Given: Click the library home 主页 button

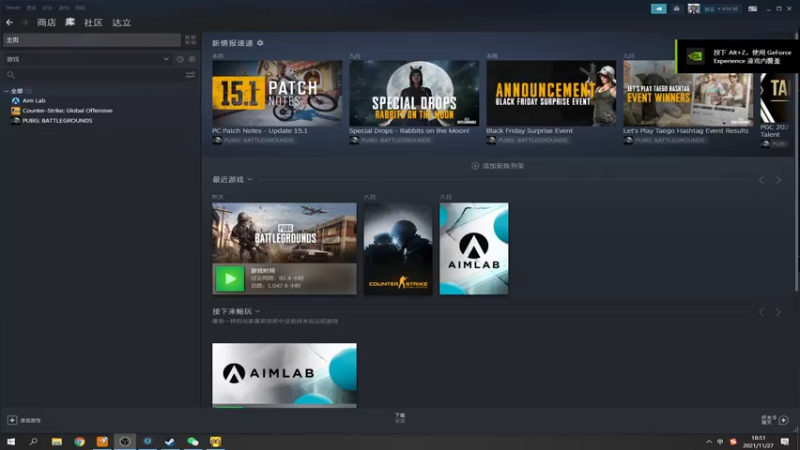Looking at the screenshot, I should pos(92,40).
